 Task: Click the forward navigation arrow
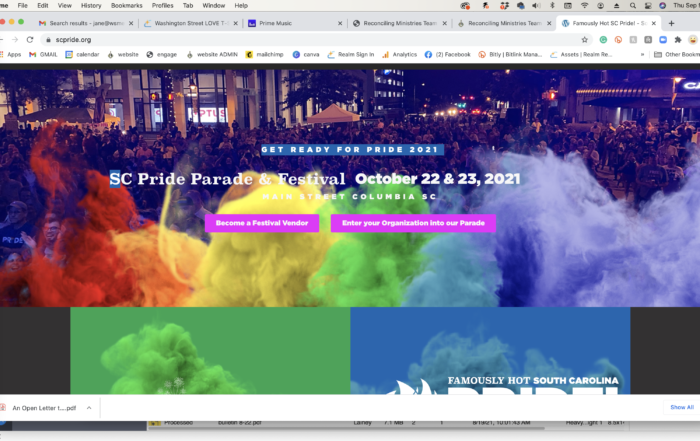(15, 40)
